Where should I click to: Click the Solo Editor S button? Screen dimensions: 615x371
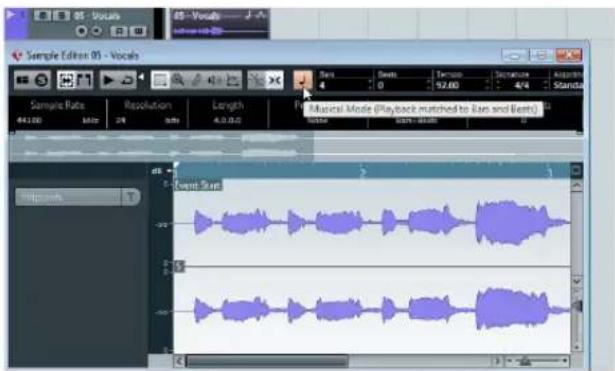pyautogui.click(x=42, y=80)
